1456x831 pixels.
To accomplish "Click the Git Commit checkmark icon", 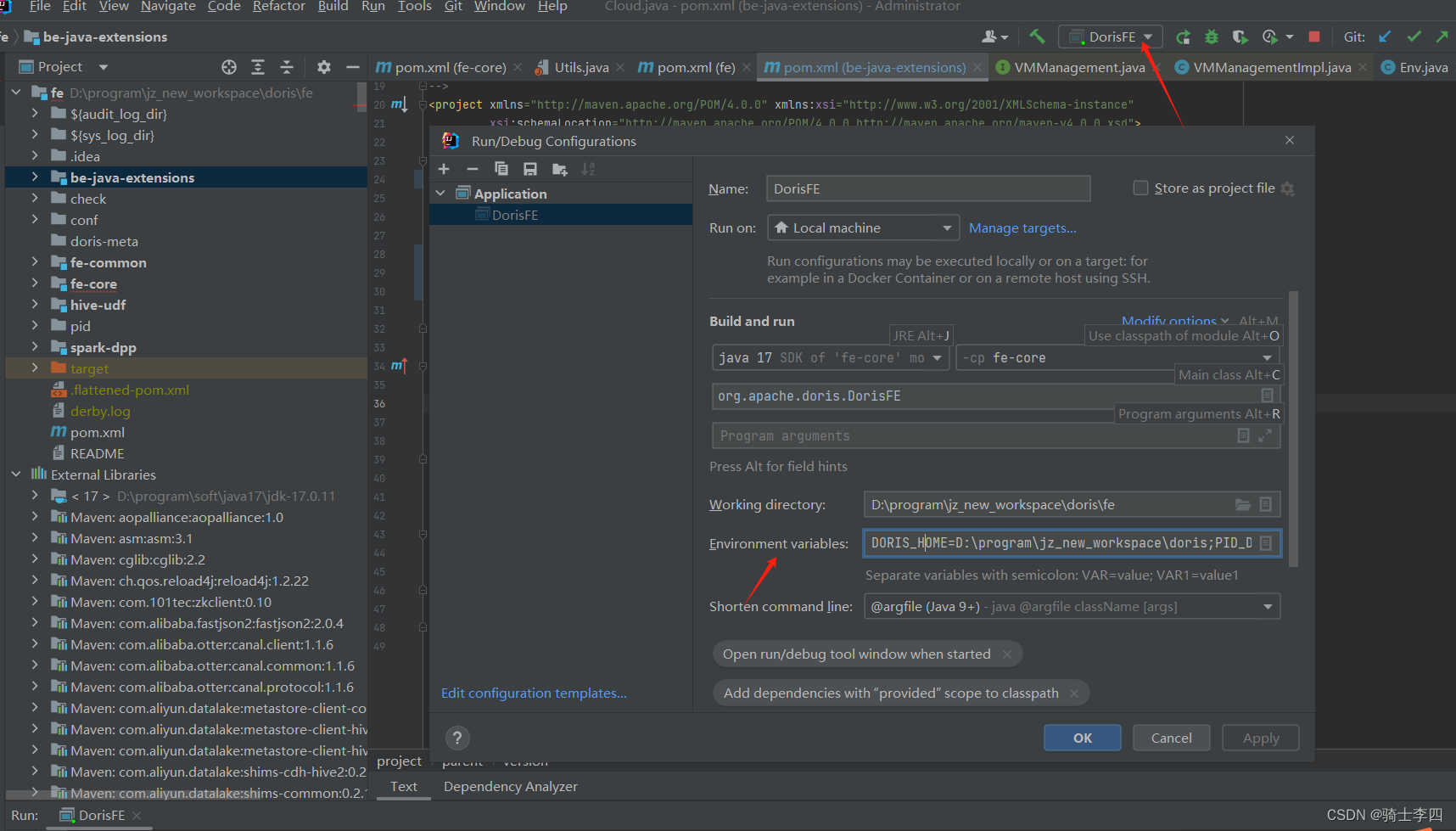I will (1414, 36).
